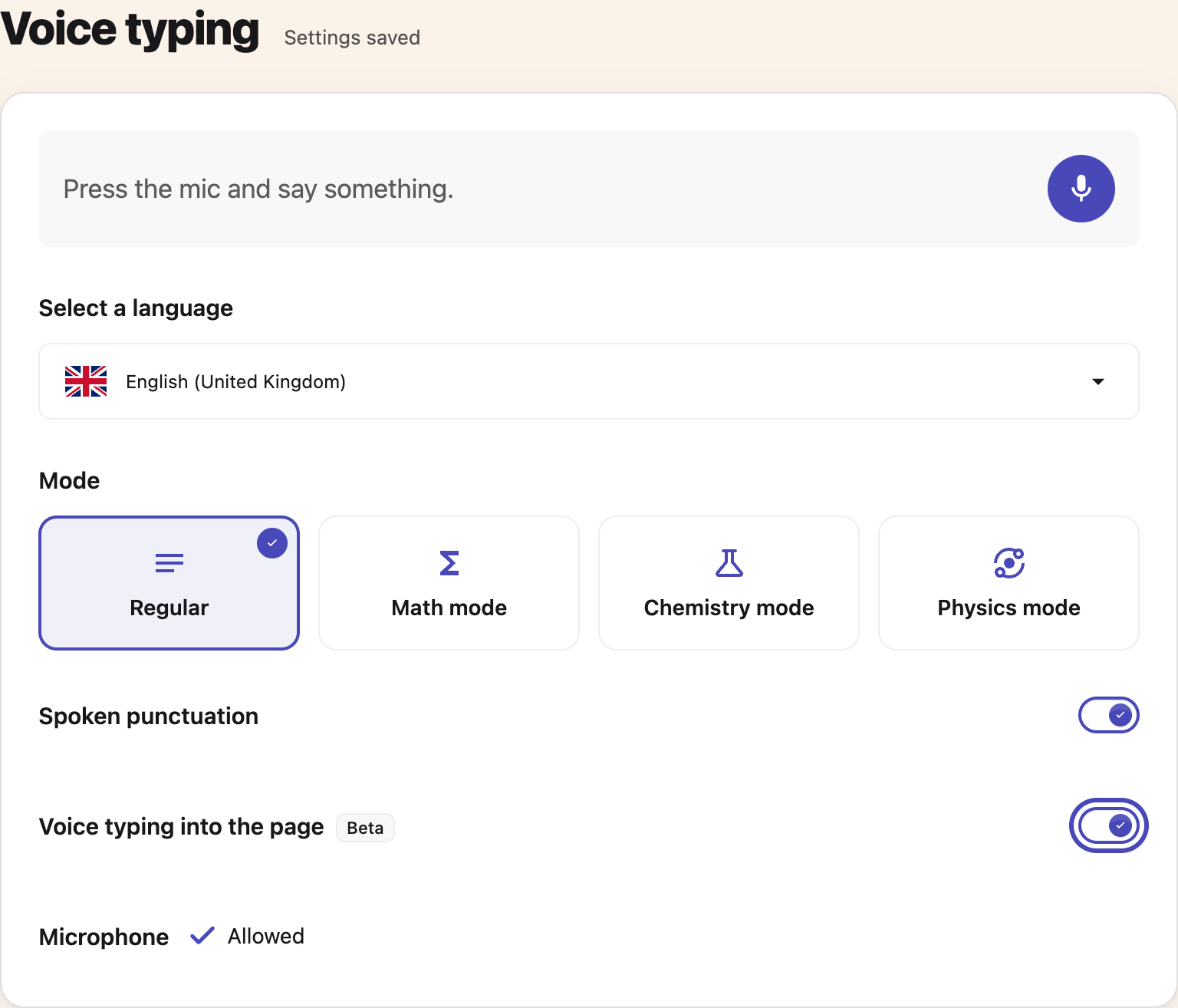Viewport: 1178px width, 1008px height.
Task: Disable the Spoken punctuation toggle
Action: pyautogui.click(x=1109, y=715)
